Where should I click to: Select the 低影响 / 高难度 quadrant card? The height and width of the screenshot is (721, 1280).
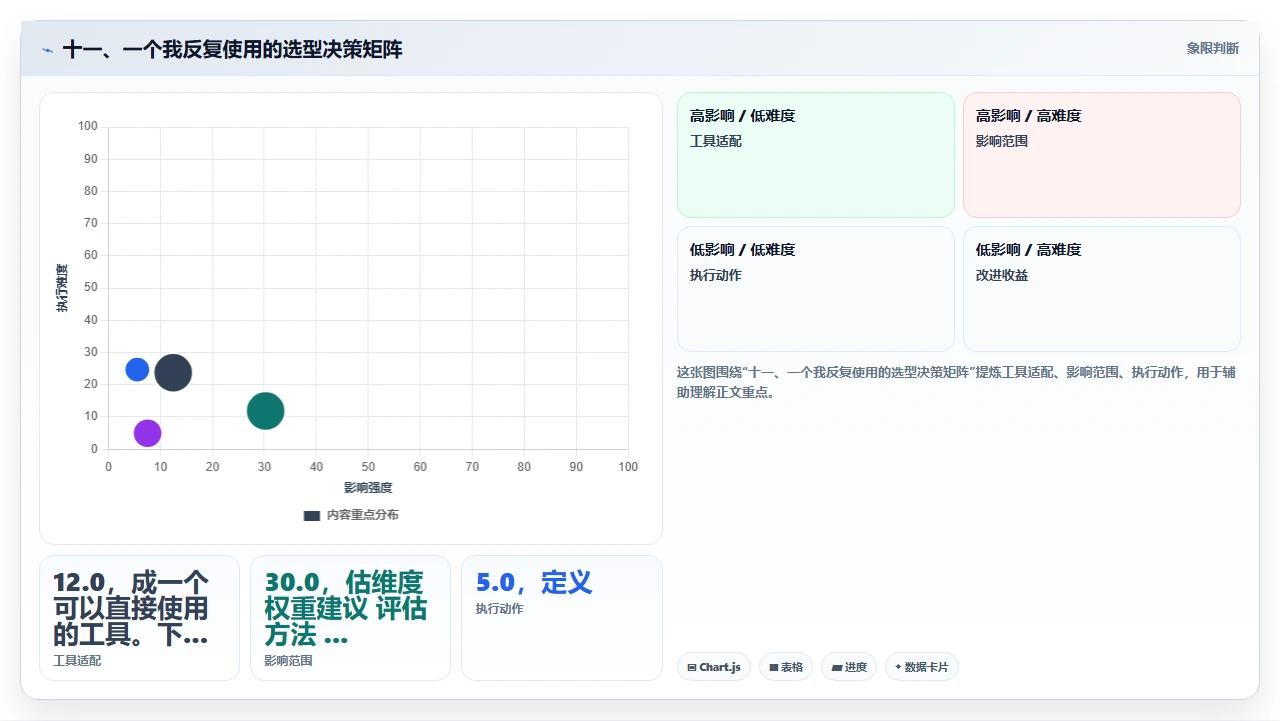1102,289
